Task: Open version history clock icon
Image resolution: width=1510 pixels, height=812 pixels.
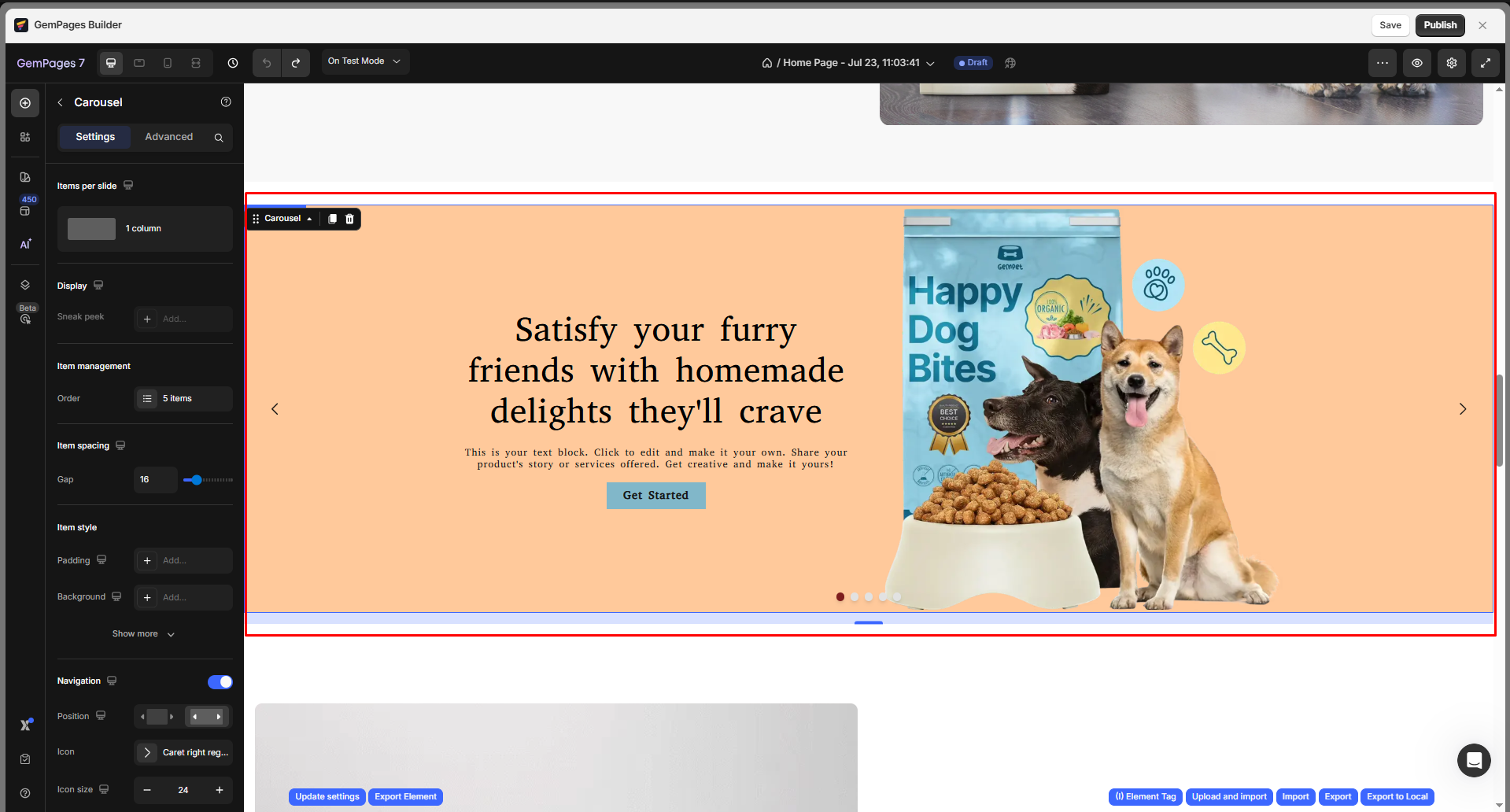Action: [x=233, y=63]
